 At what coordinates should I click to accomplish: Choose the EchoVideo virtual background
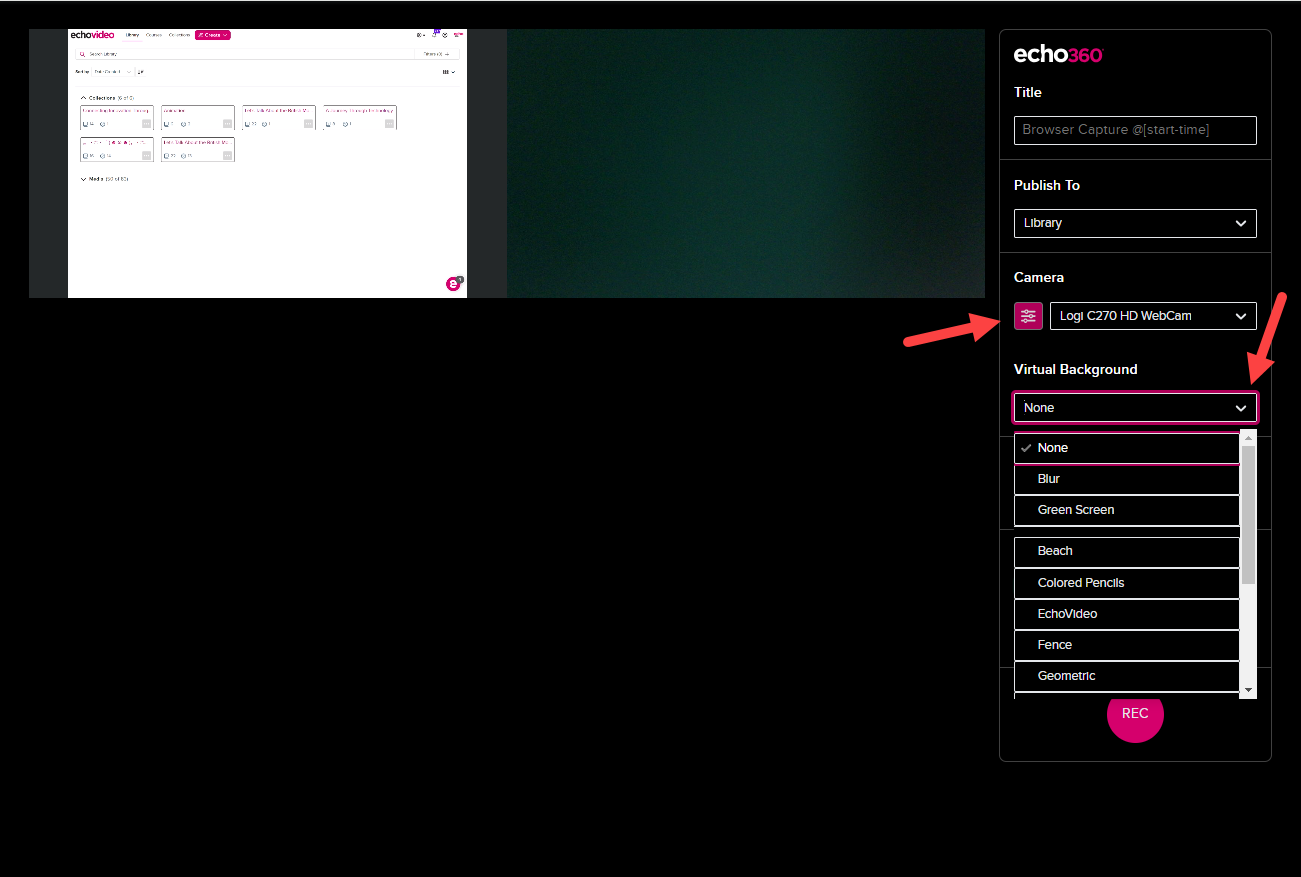(1127, 614)
